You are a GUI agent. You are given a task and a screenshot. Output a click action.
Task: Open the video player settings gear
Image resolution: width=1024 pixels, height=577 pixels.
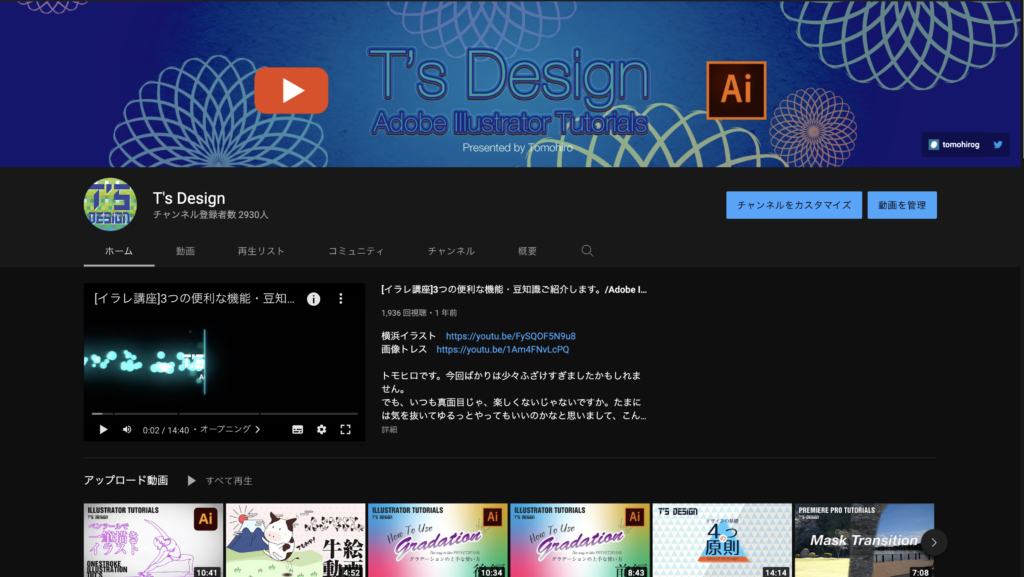pyautogui.click(x=321, y=428)
